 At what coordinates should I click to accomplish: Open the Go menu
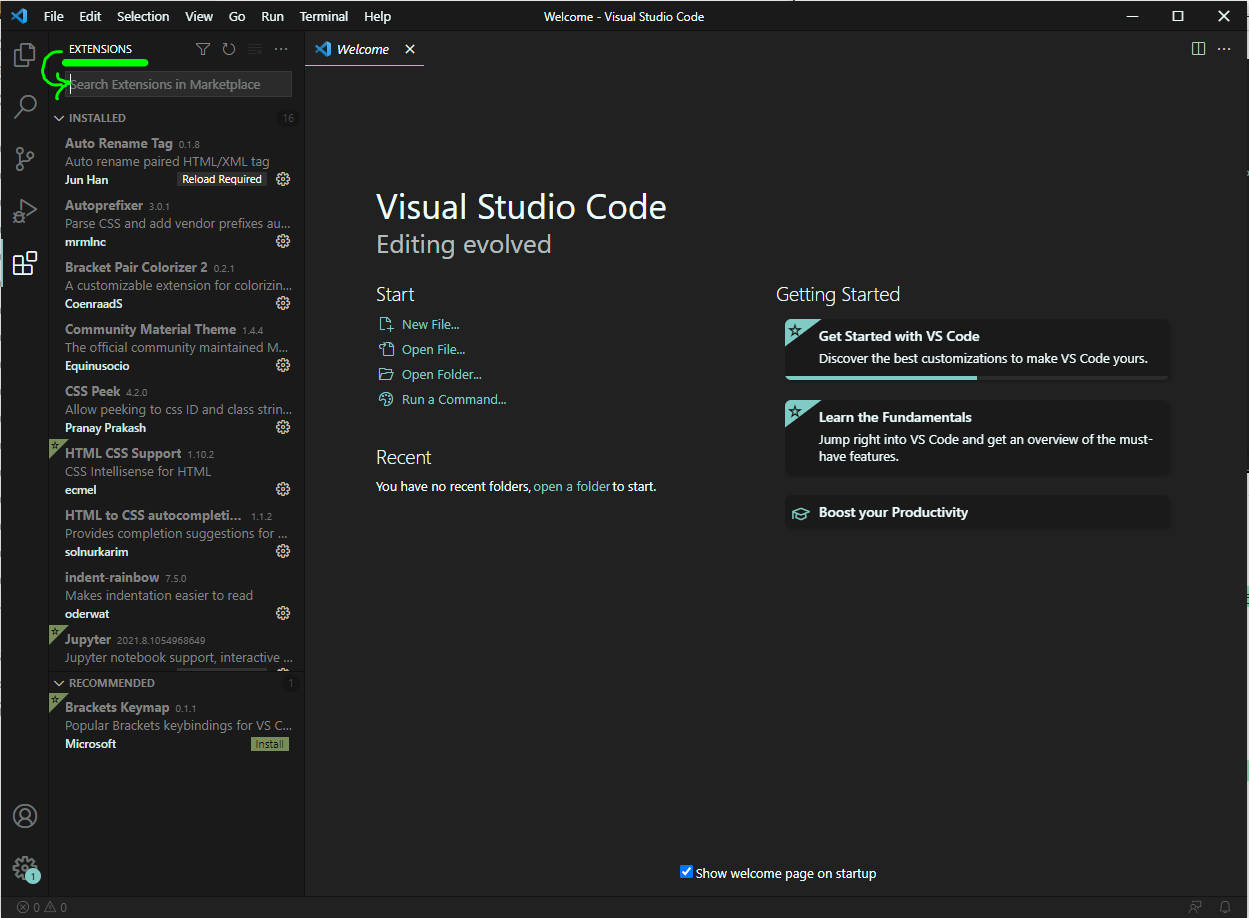point(237,16)
